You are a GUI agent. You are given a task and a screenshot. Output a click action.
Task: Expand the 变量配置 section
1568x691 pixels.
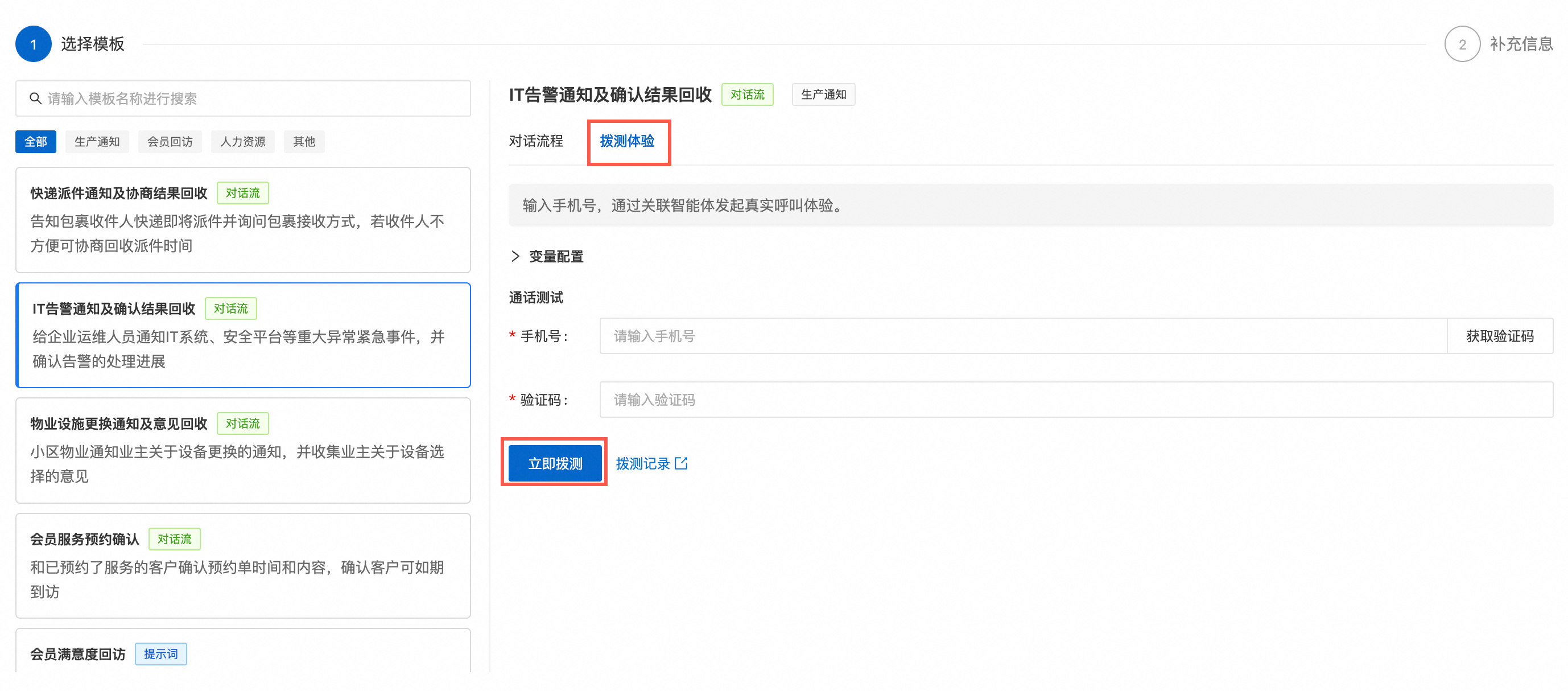[x=547, y=256]
